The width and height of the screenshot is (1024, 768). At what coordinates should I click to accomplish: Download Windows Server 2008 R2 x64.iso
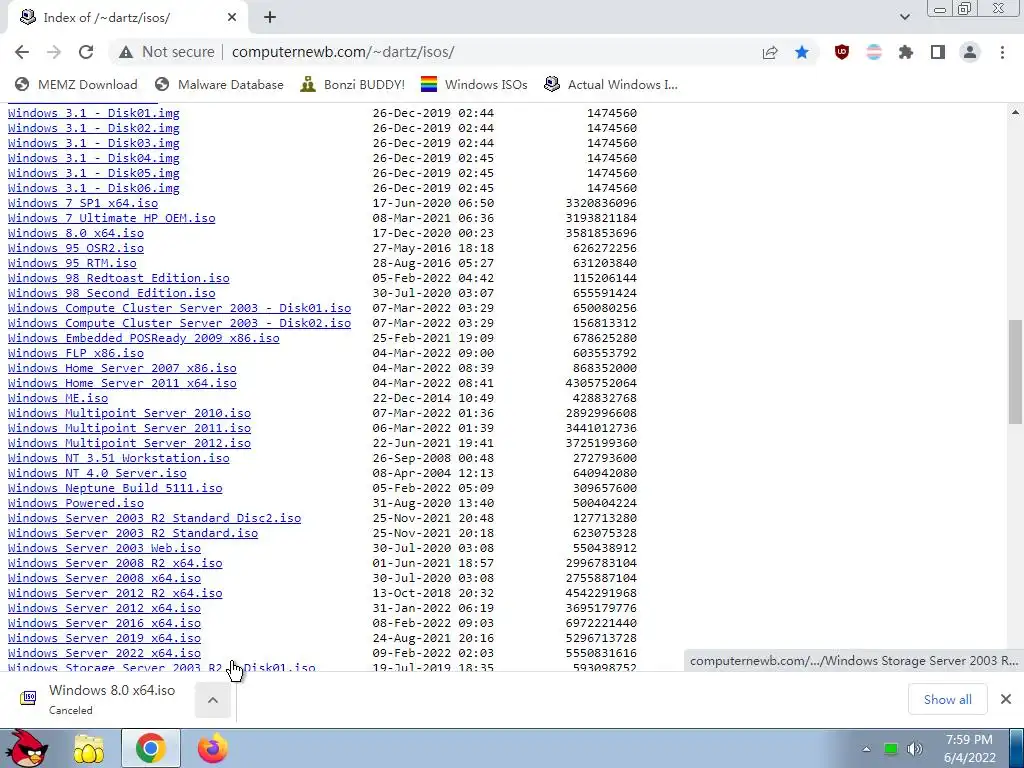[115, 564]
